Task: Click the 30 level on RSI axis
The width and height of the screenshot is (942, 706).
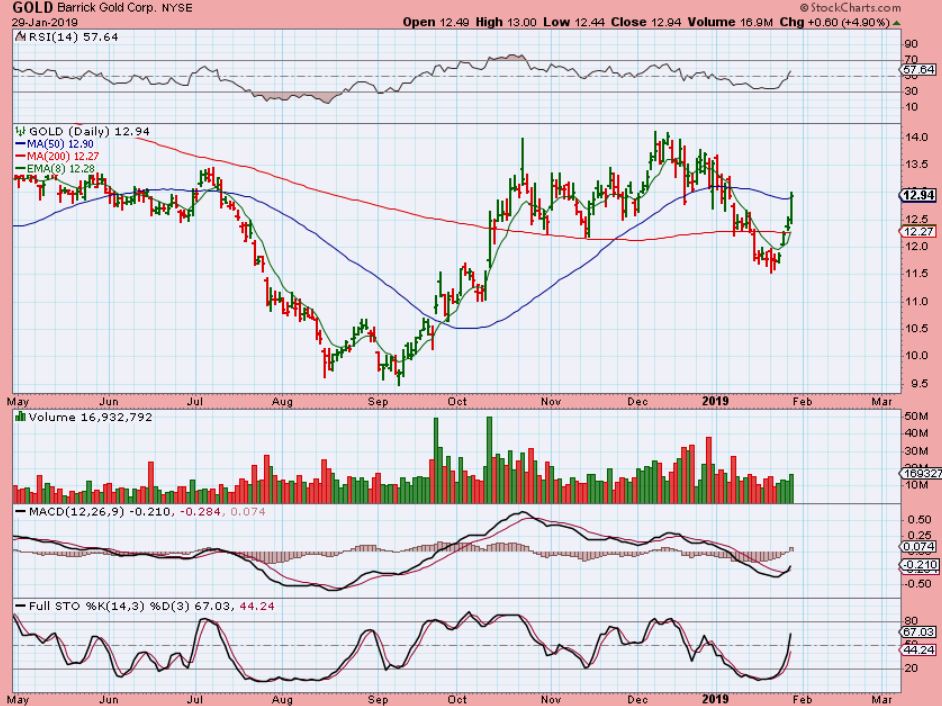Action: (x=911, y=91)
